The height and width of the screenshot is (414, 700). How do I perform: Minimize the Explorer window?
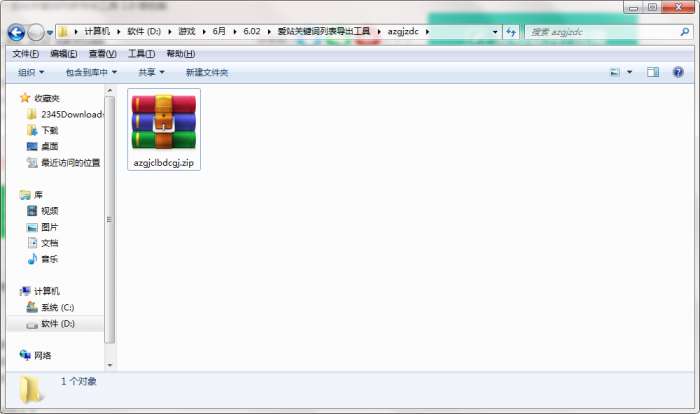pos(633,8)
